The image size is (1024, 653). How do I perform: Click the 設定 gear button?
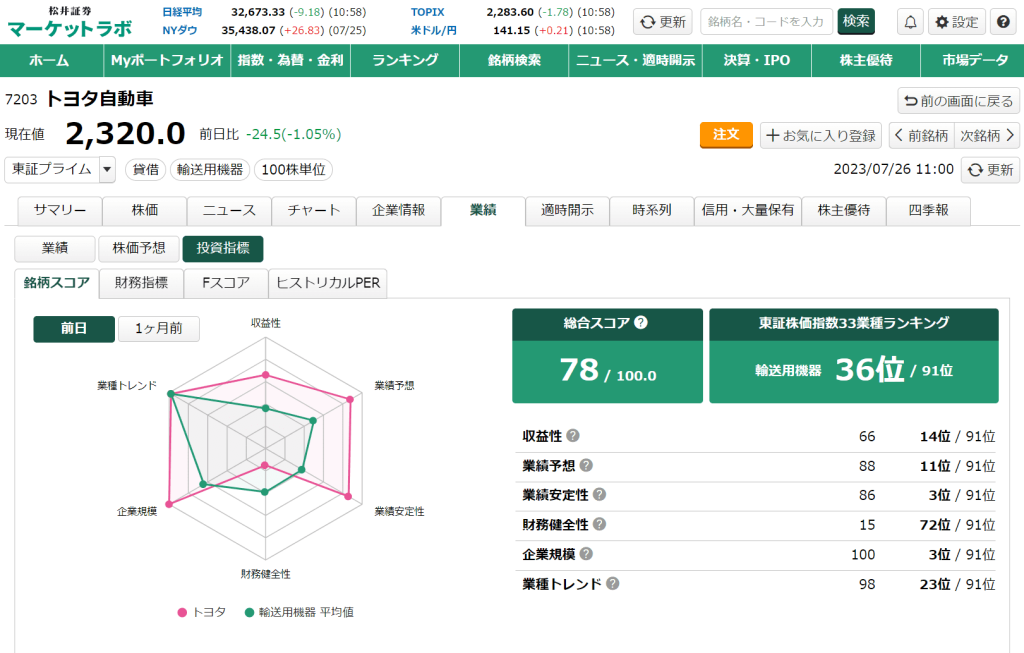957,22
